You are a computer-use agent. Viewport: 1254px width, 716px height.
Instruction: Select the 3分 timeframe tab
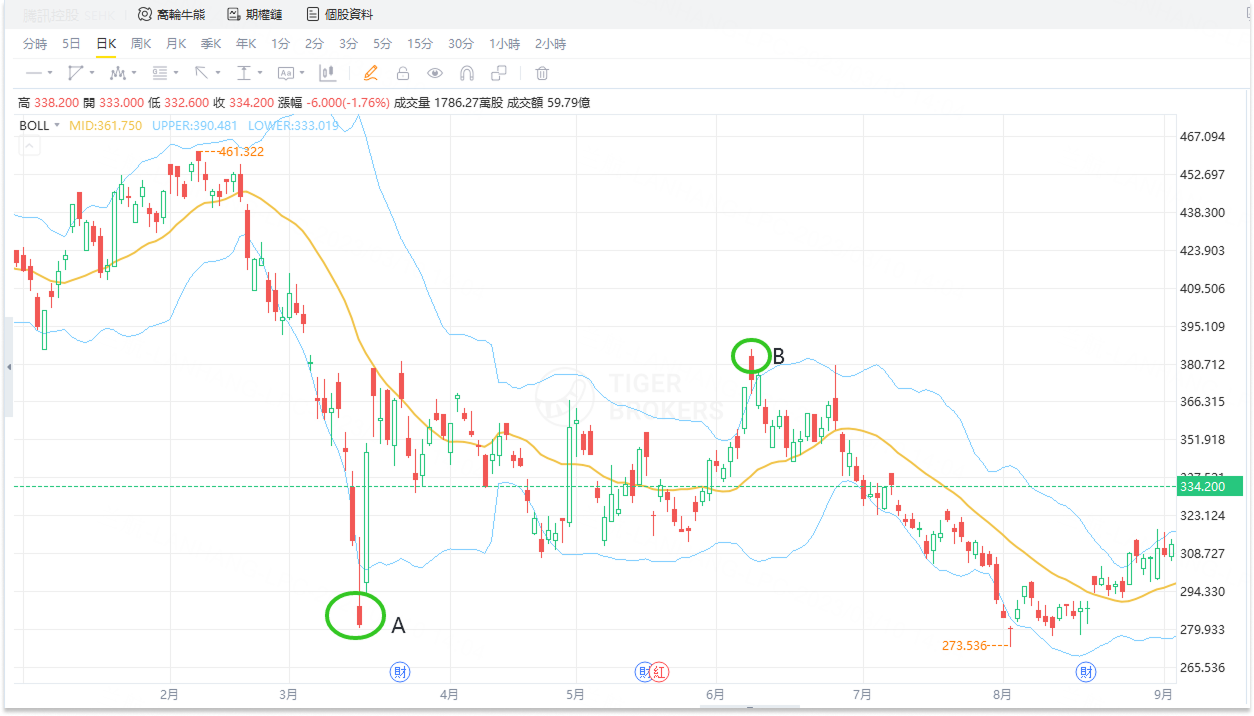348,44
